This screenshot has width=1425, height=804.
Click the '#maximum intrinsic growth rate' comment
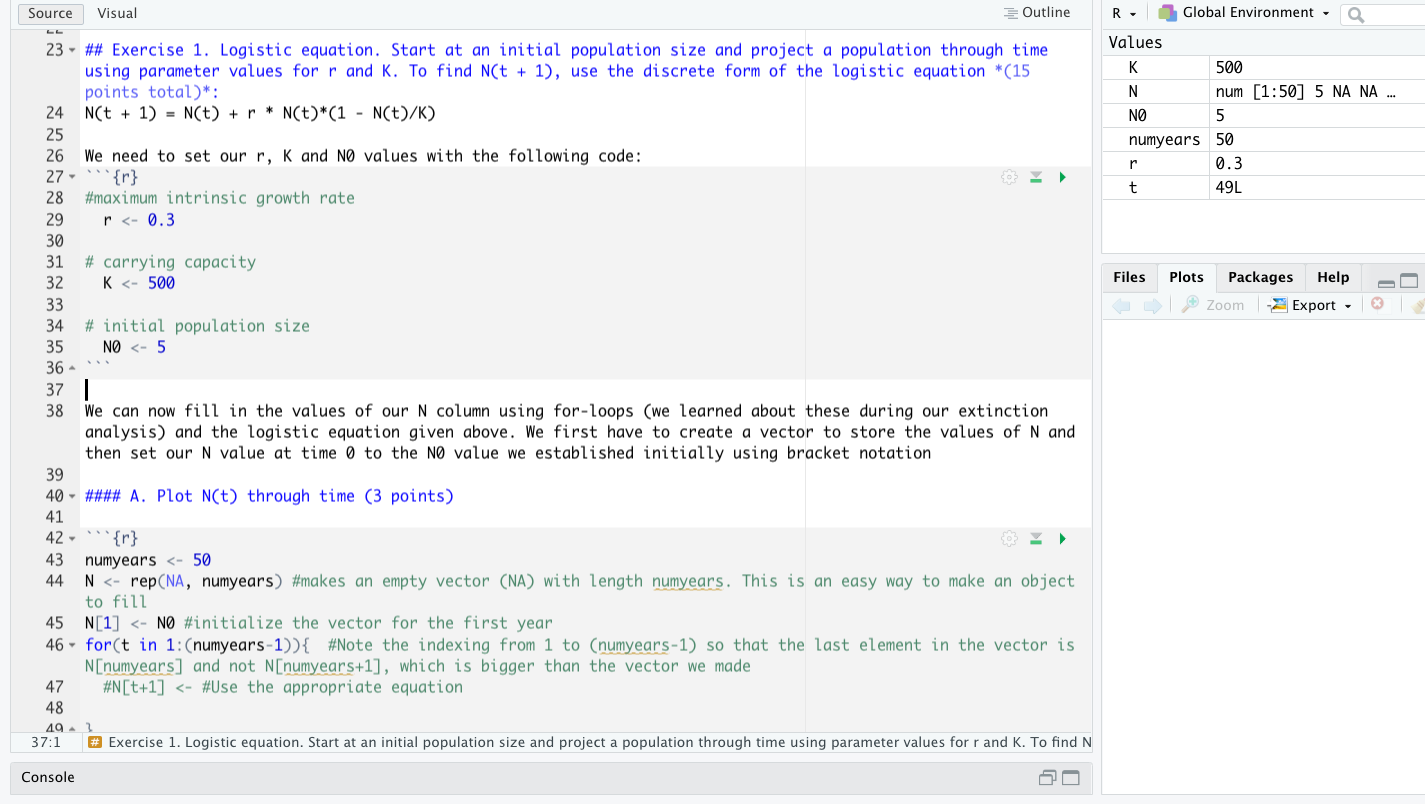coord(220,198)
